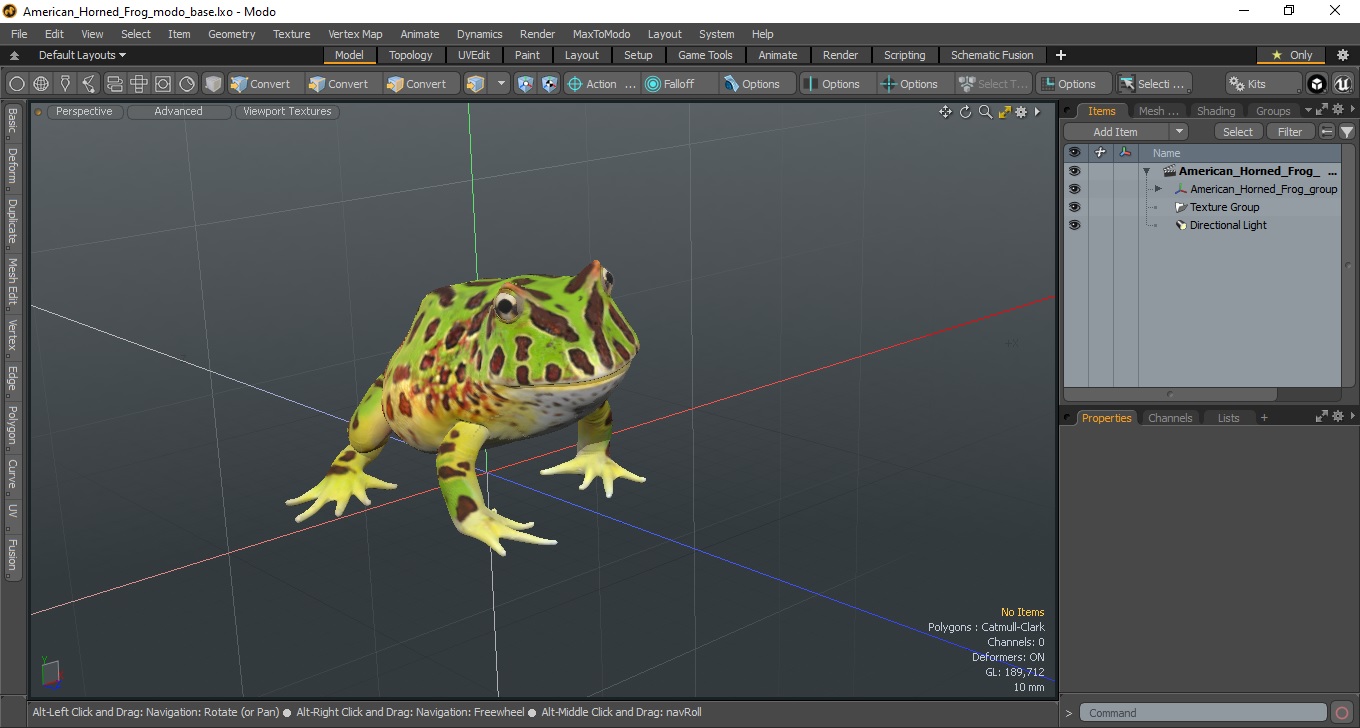This screenshot has width=1360, height=728.
Task: Click the second shield icon with black dot
Action: pos(549,84)
